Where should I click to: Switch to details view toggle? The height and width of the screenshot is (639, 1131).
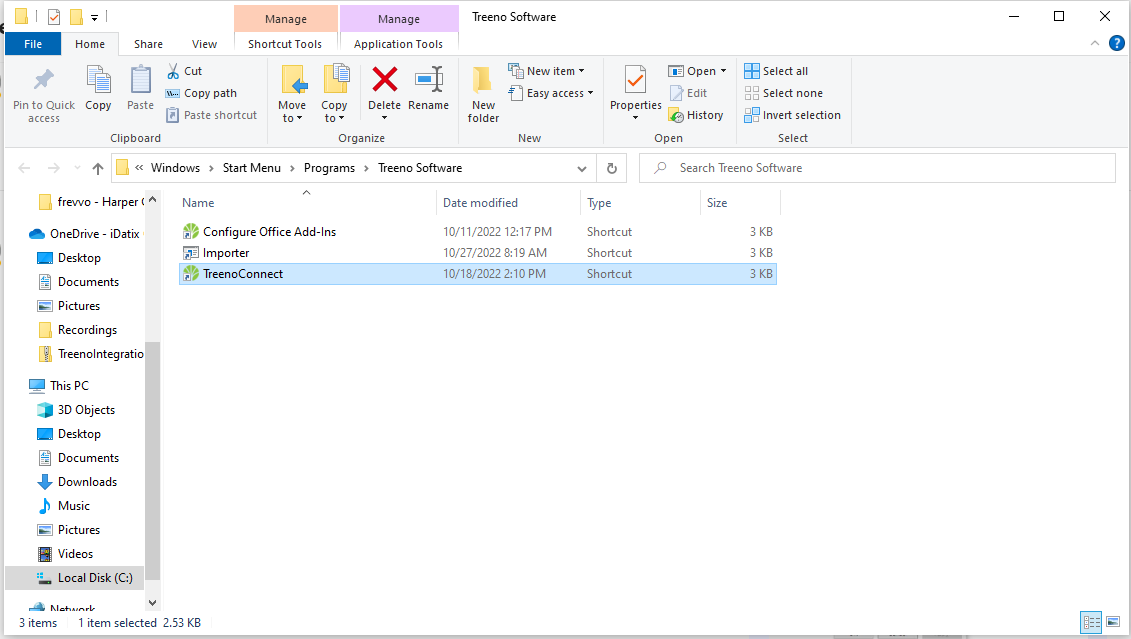point(1091,622)
